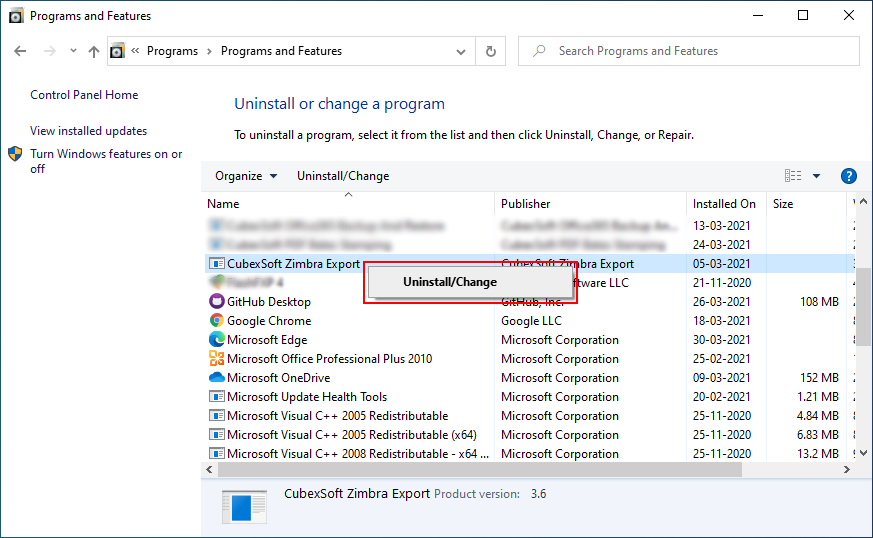
Task: Click Uninstall/Change in the toolbar
Action: (343, 176)
